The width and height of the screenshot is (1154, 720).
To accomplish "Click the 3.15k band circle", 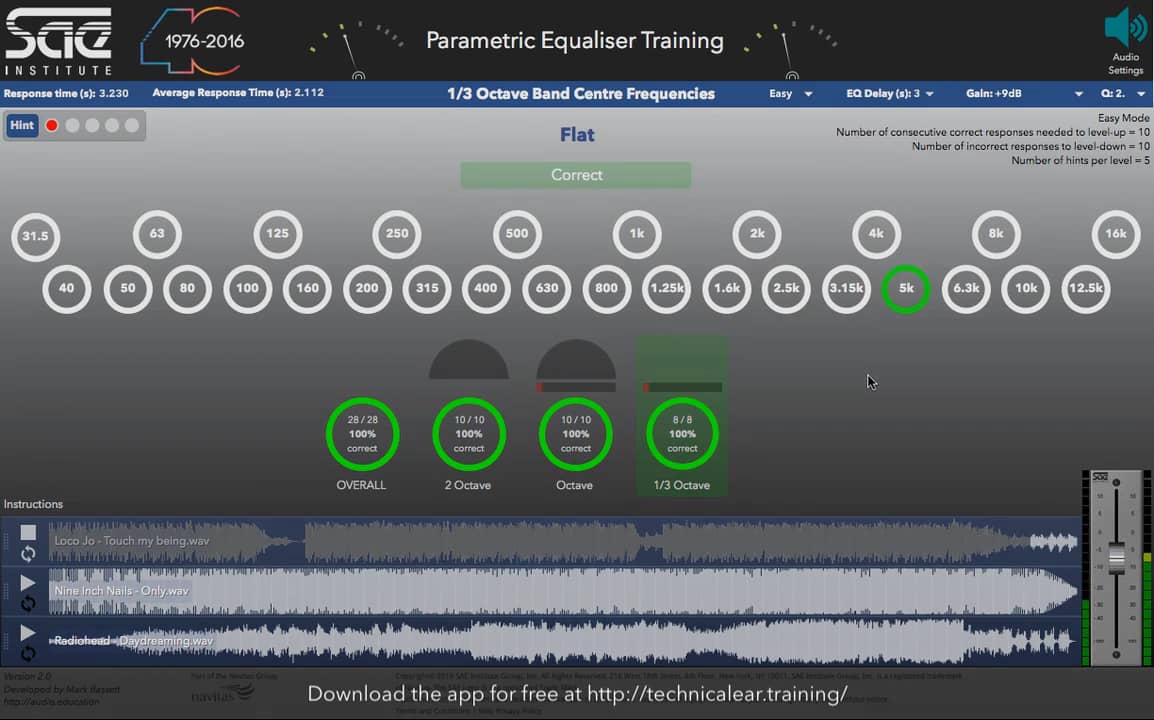I will 846,289.
